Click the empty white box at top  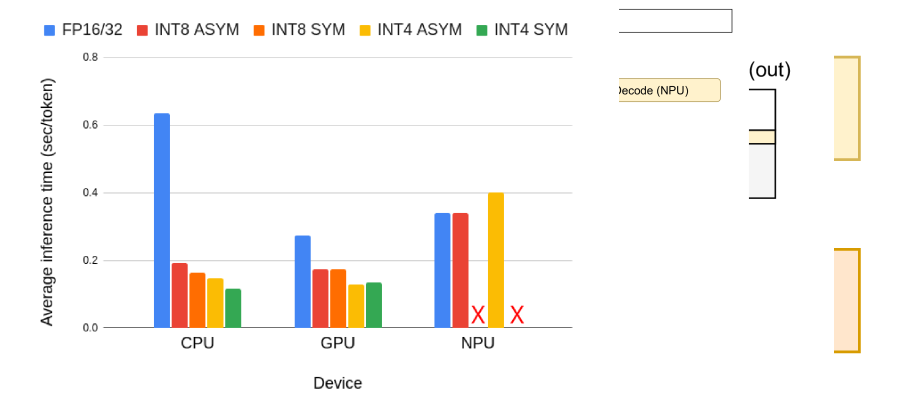click(676, 21)
